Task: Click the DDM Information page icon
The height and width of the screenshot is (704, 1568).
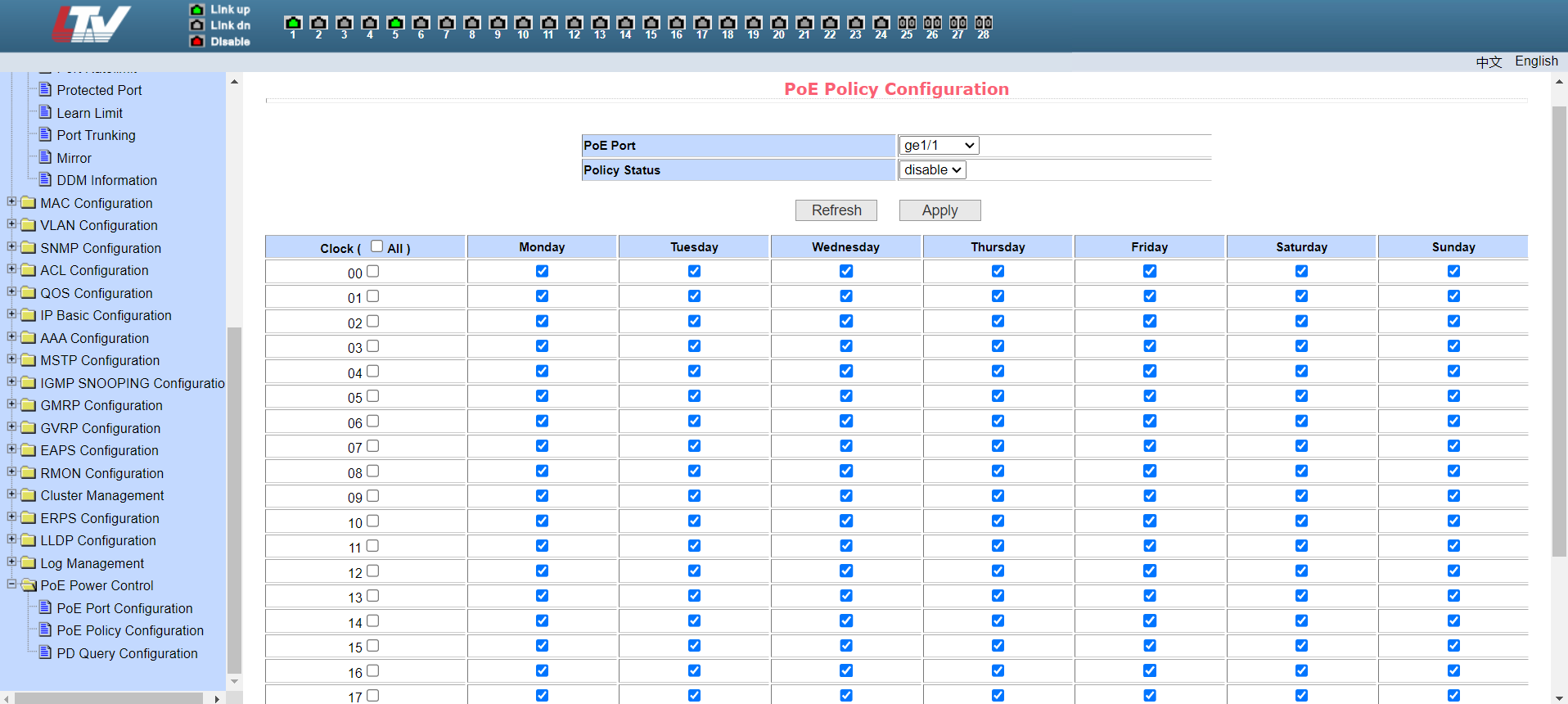Action: (x=46, y=179)
